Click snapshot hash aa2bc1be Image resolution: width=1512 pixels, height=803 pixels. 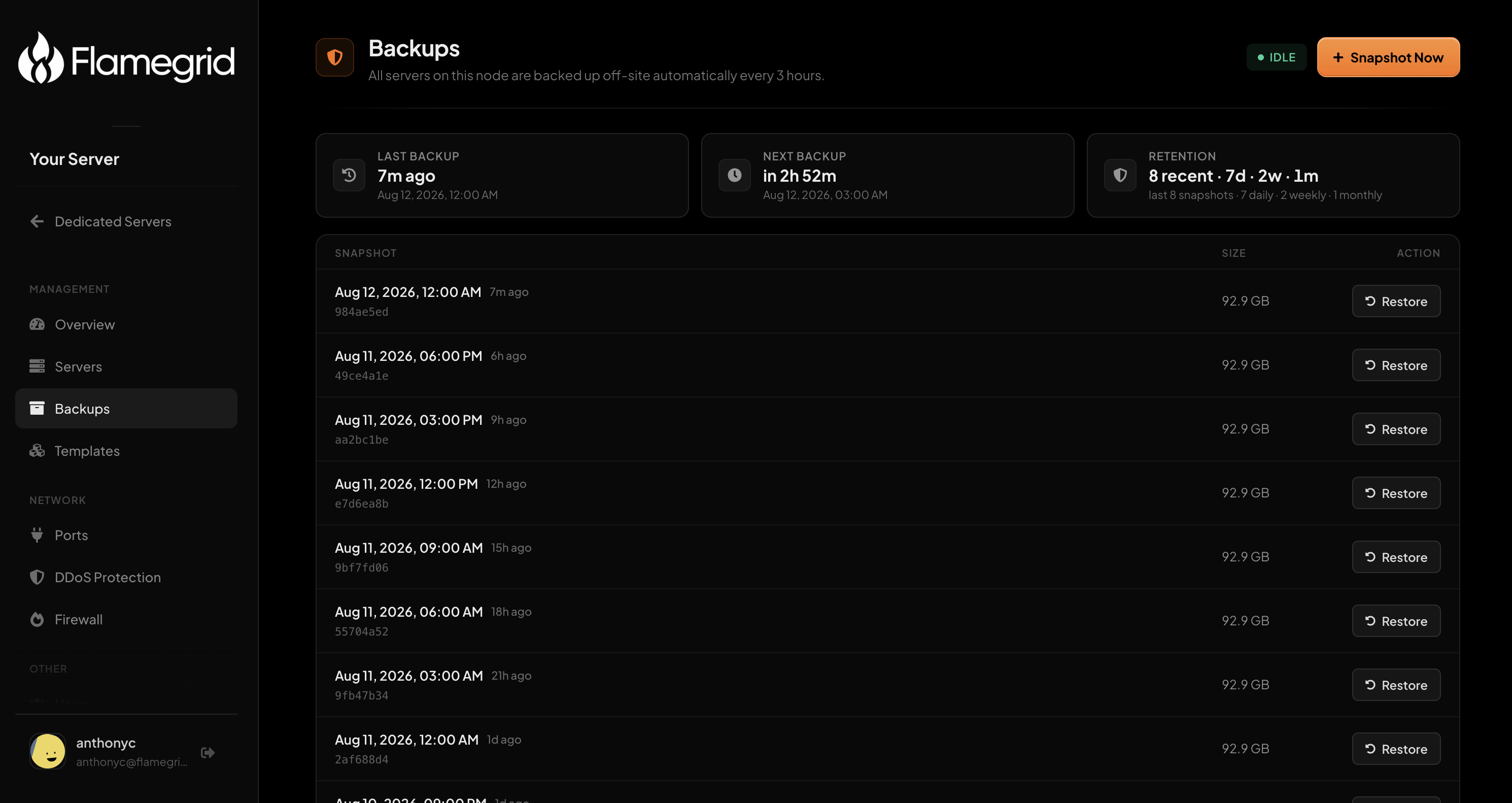tap(362, 440)
